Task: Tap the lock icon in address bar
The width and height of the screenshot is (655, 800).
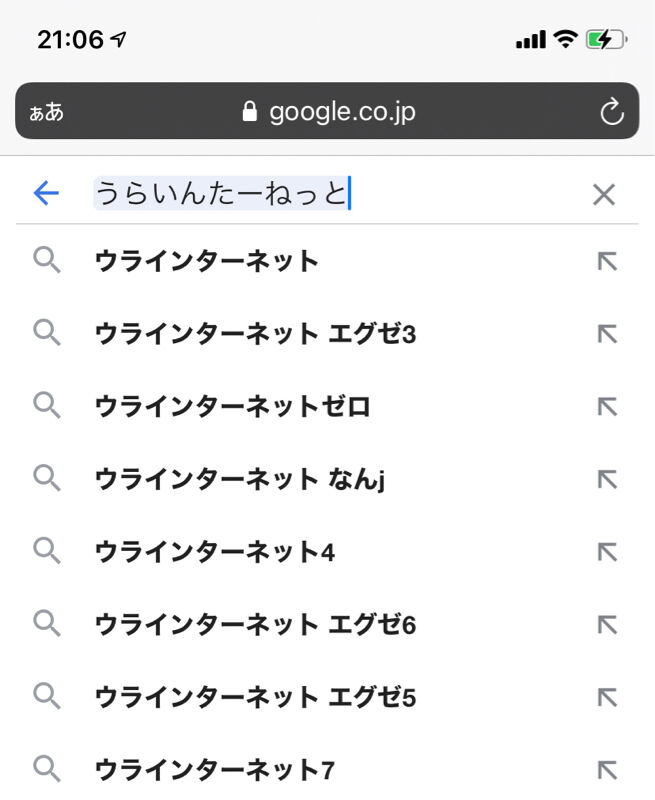Action: 249,111
